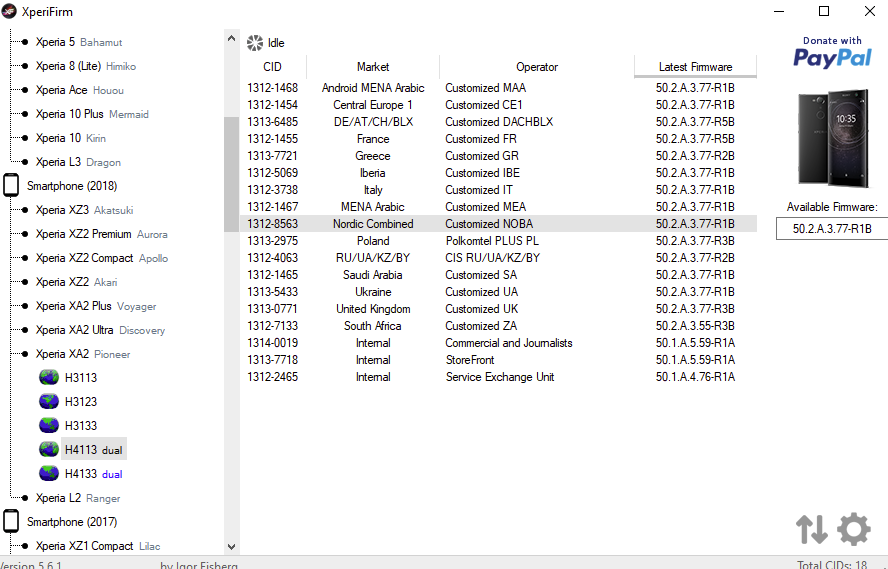Sort by the CID column header
This screenshot has width=888, height=569.
click(272, 67)
